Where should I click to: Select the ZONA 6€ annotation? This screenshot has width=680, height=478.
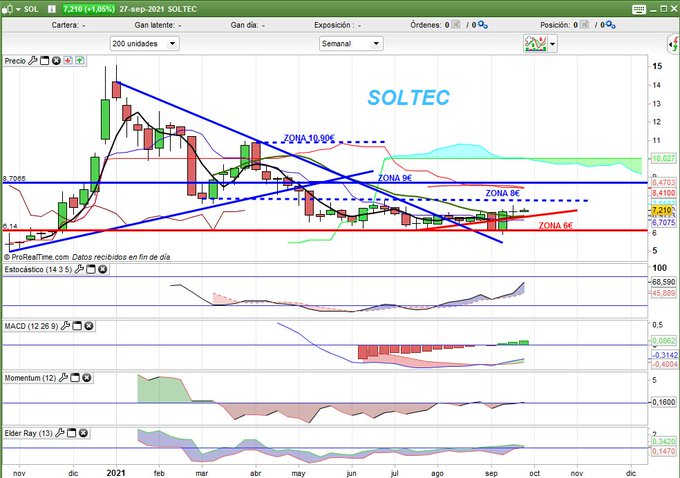(556, 226)
